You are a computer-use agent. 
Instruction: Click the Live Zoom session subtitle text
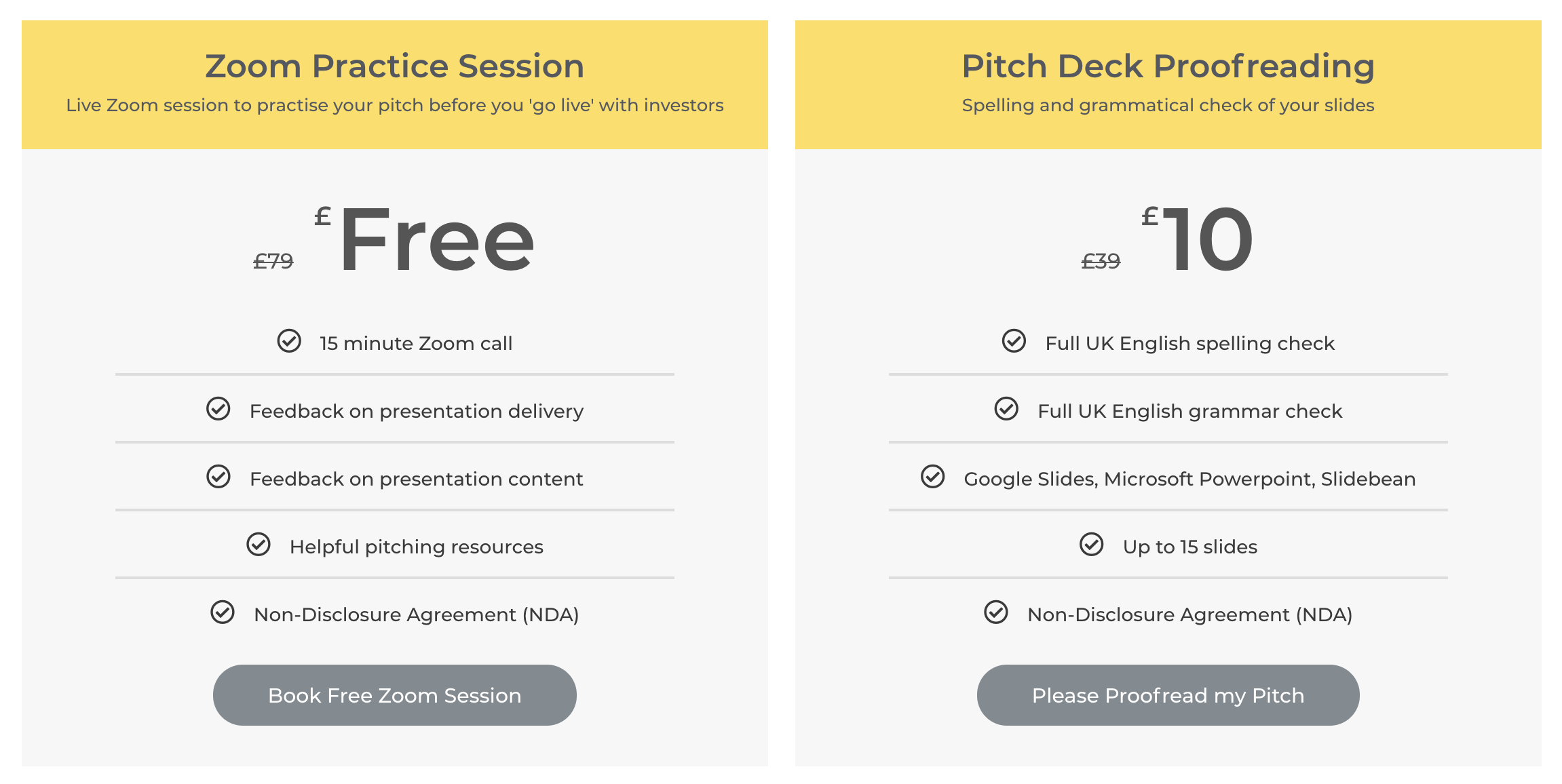point(394,105)
